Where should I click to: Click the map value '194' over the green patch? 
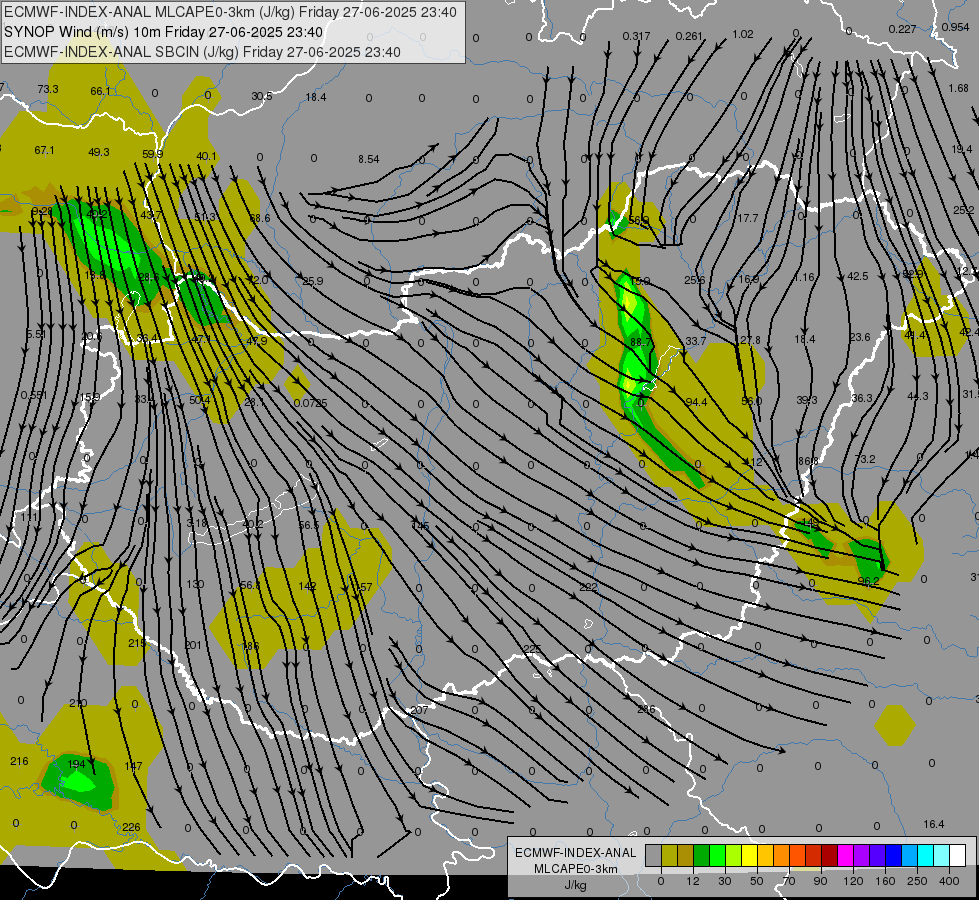76,764
